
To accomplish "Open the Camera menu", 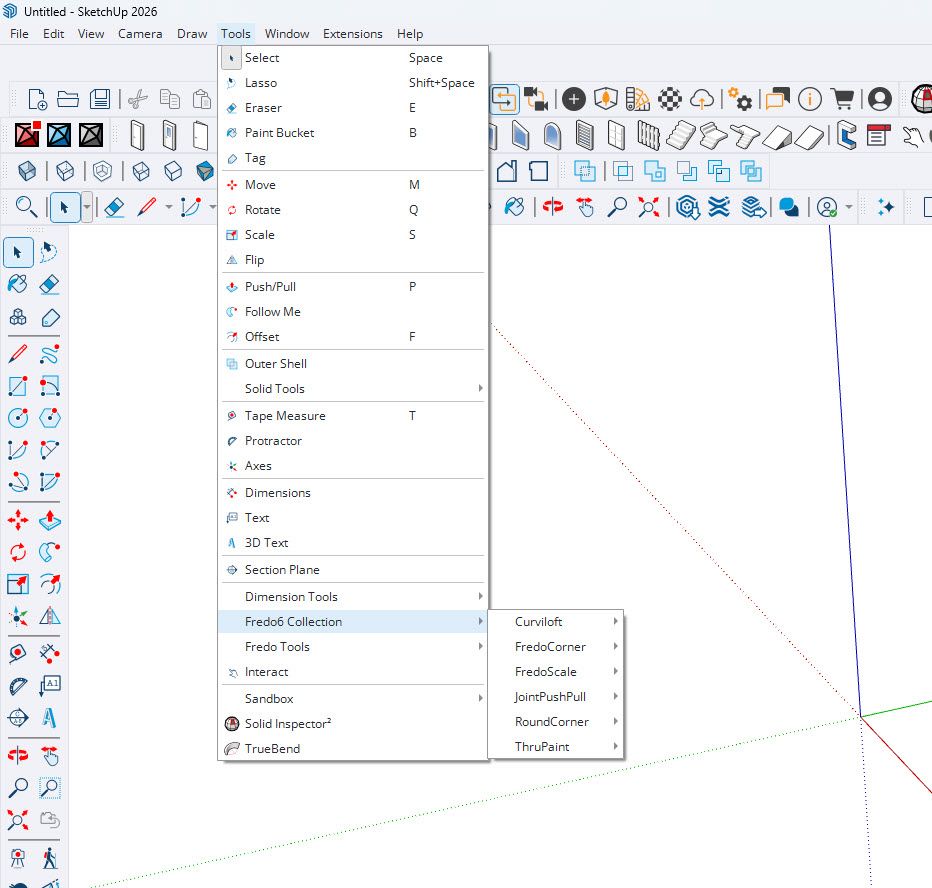I will click(140, 33).
